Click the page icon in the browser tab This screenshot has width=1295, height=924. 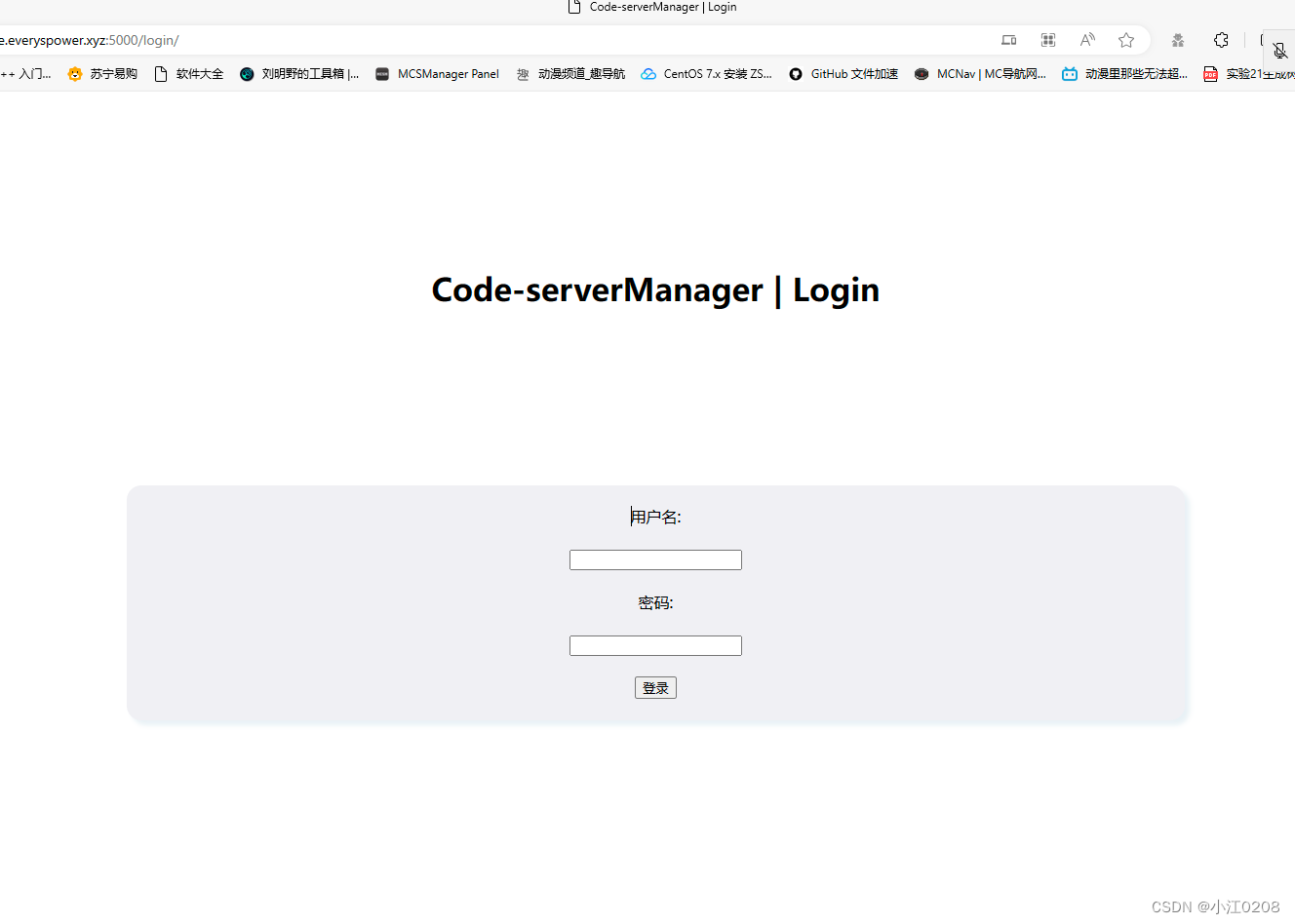573,7
